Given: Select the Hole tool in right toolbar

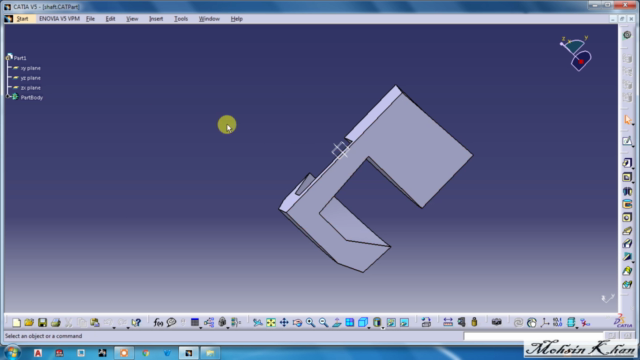Looking at the screenshot, I should [627, 217].
